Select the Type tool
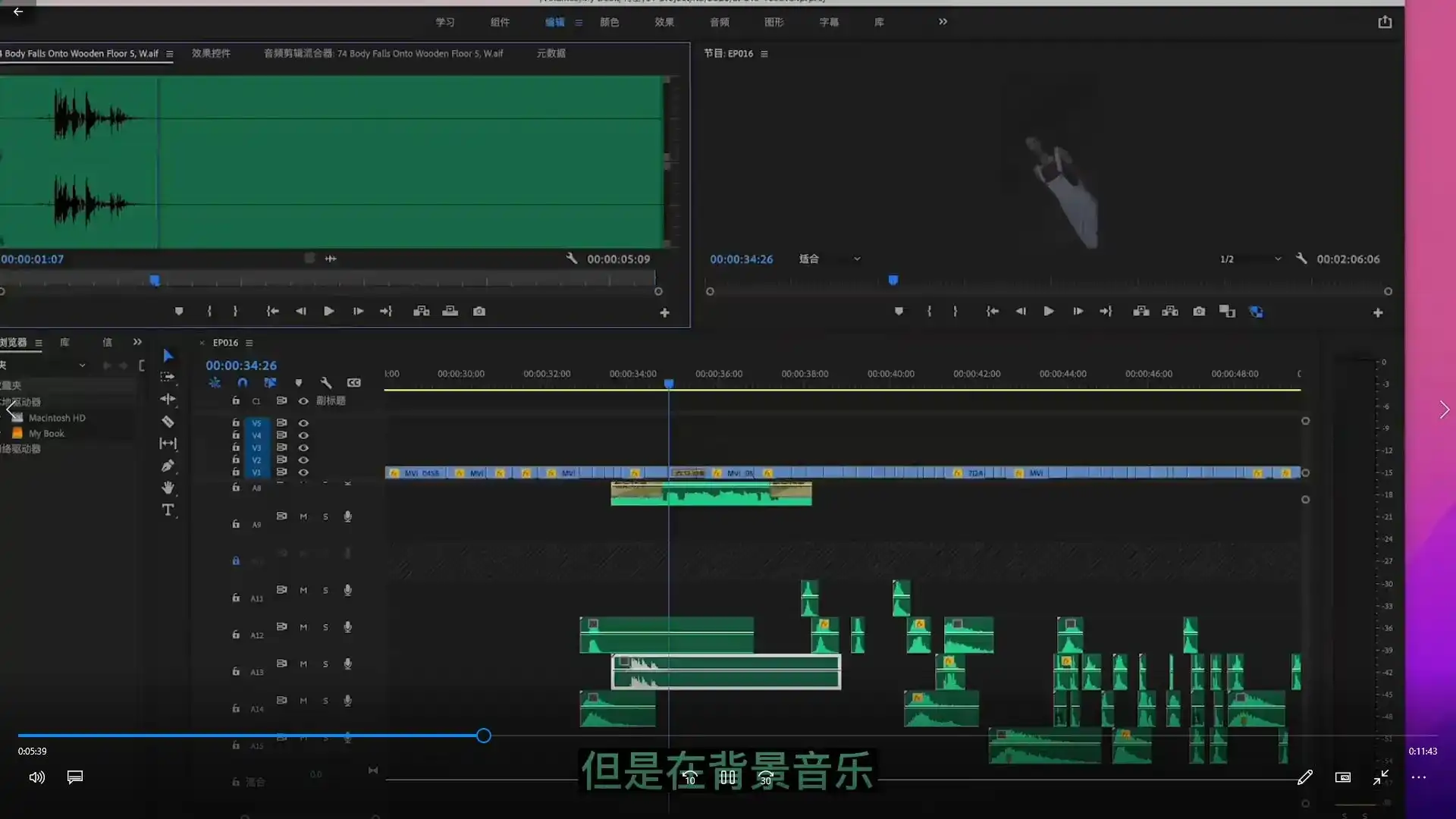The width and height of the screenshot is (1456, 819). 168,510
